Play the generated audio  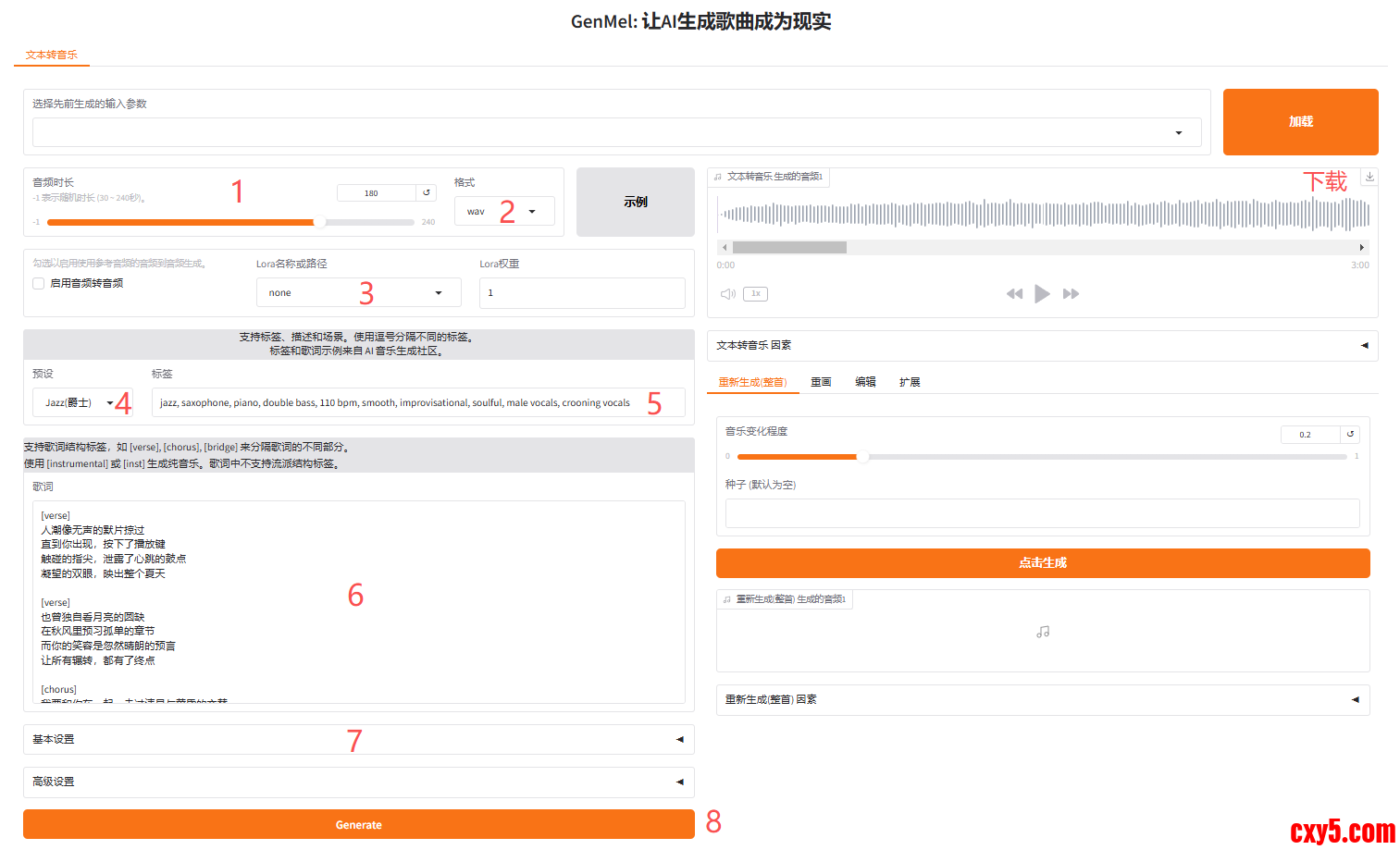(x=1042, y=294)
